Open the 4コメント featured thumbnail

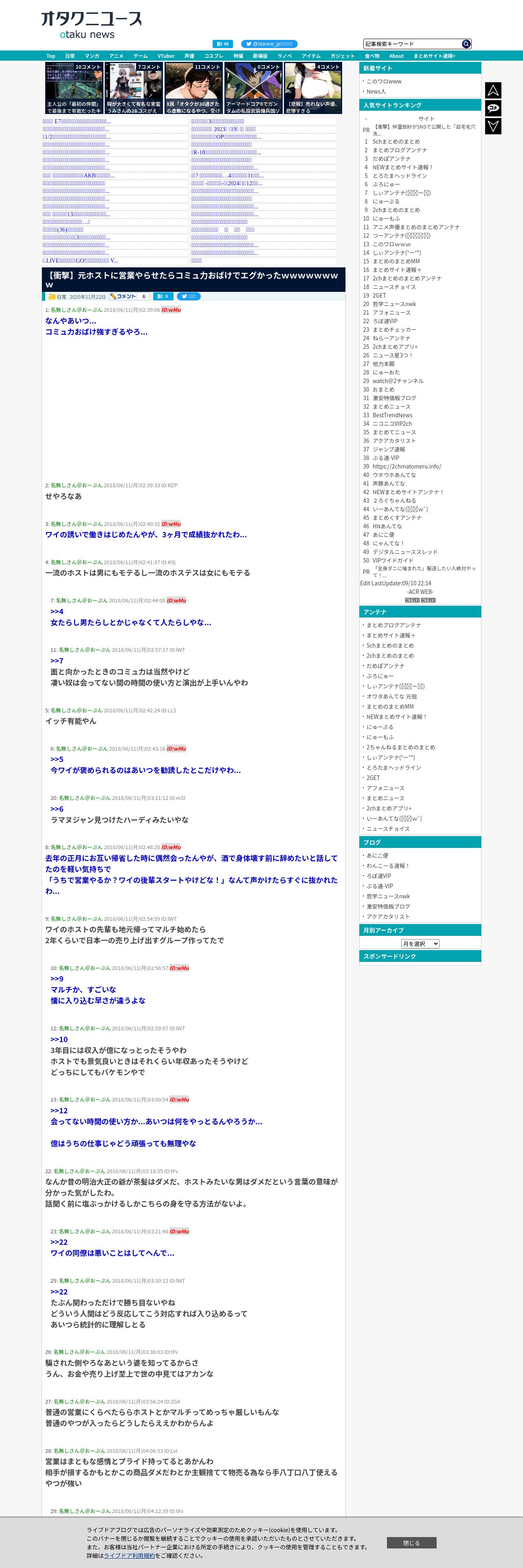tap(312, 88)
